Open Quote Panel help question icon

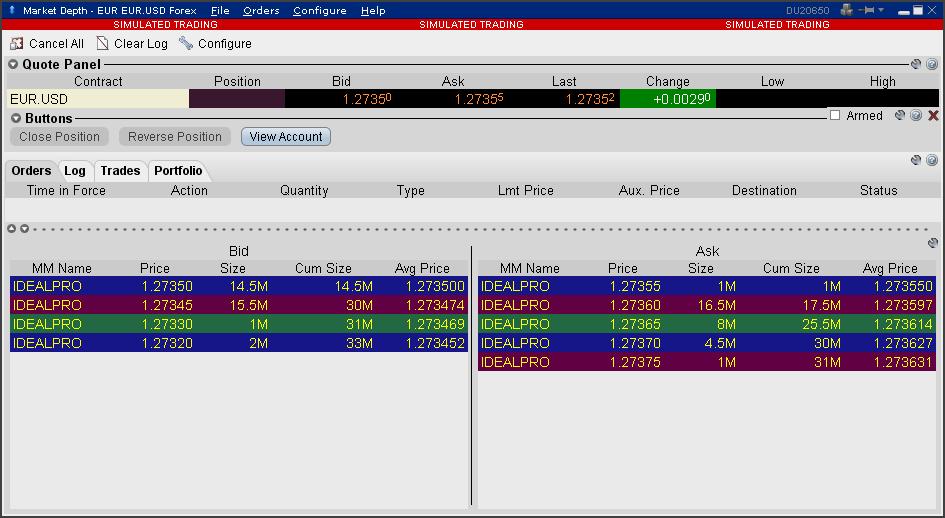(x=932, y=64)
